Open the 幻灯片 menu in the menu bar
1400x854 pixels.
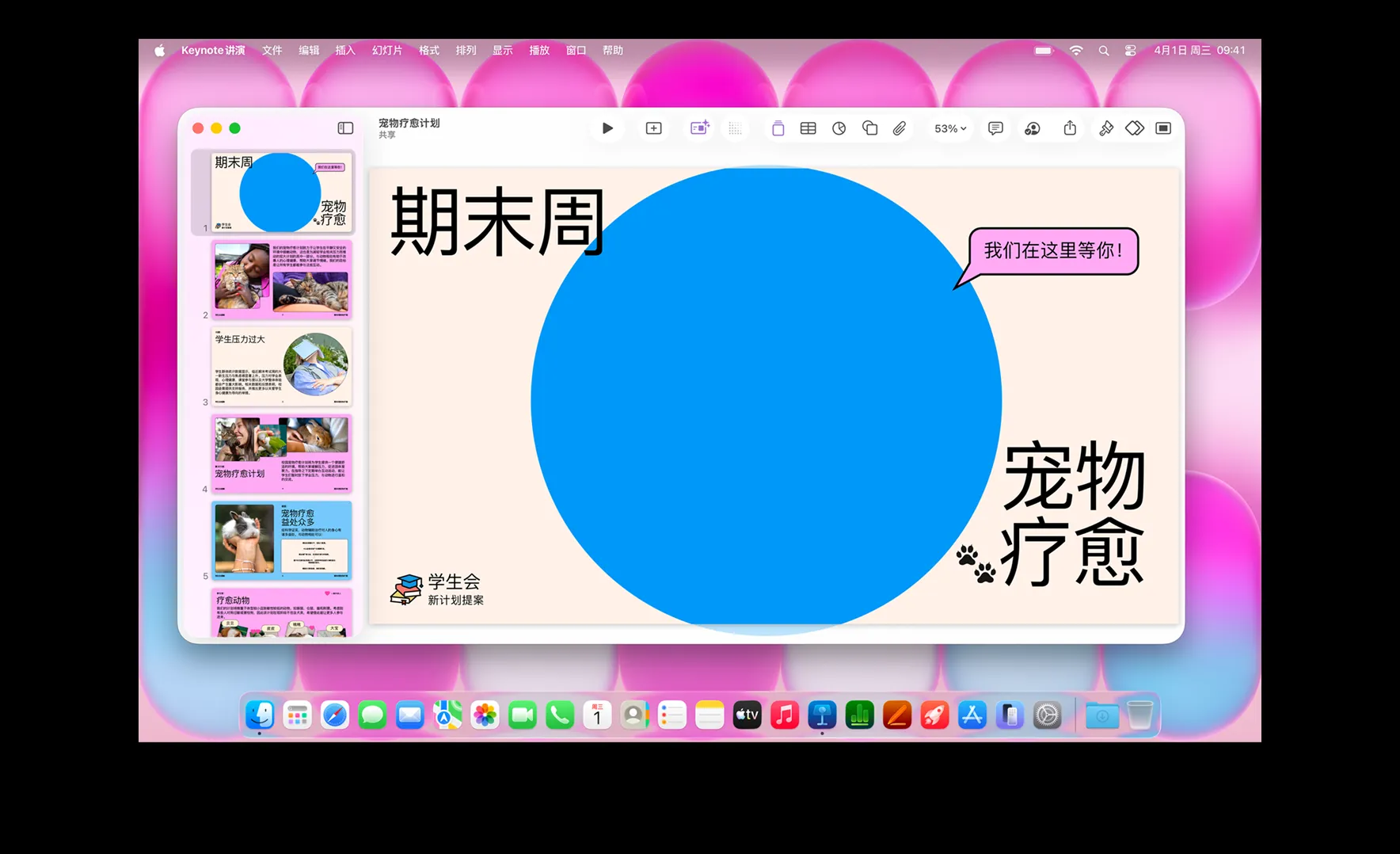(387, 50)
